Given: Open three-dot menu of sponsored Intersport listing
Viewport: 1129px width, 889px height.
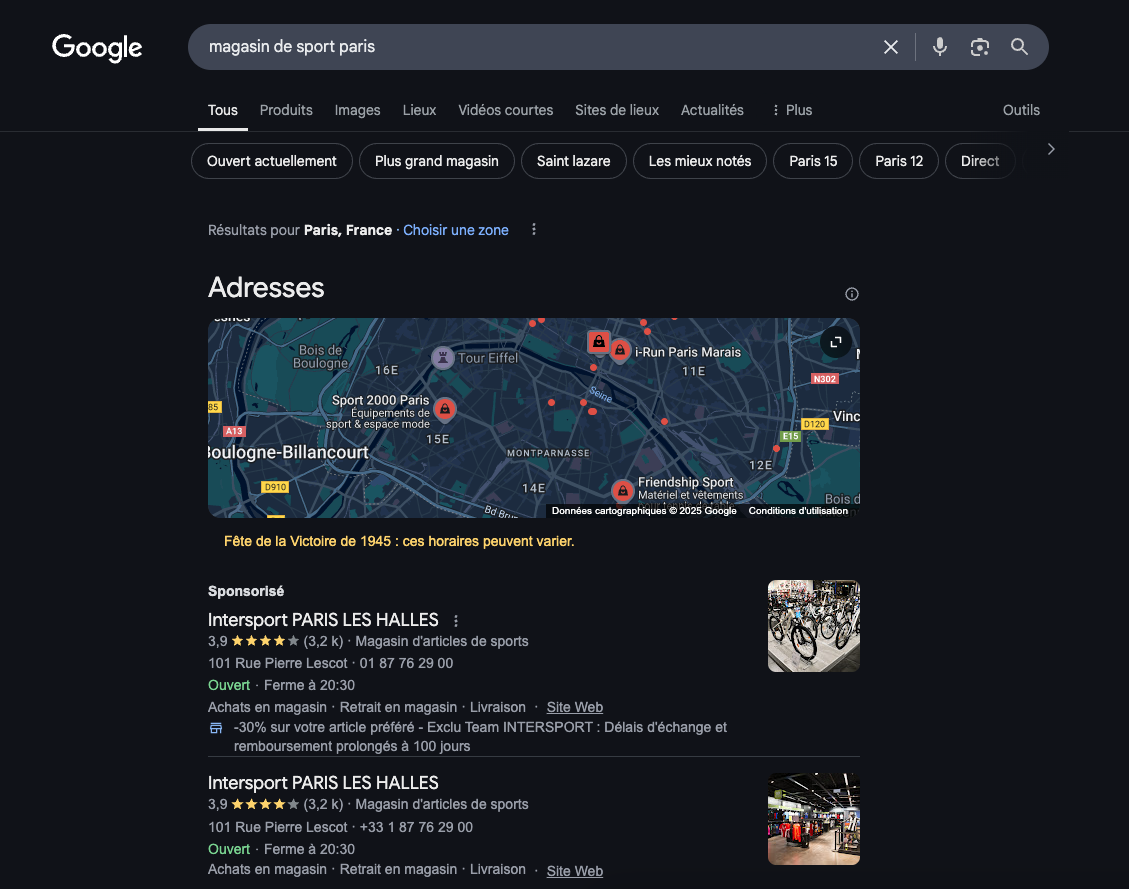Looking at the screenshot, I should click(x=456, y=621).
